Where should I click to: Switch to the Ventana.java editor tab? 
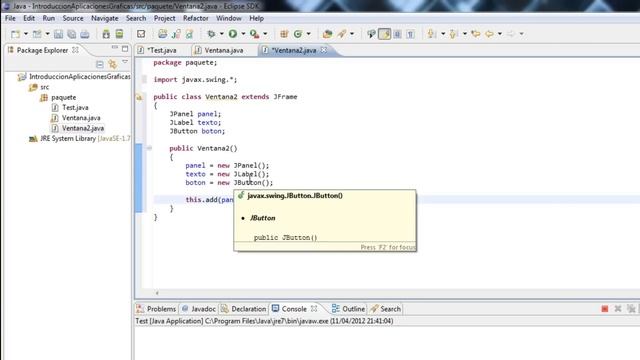pos(223,50)
